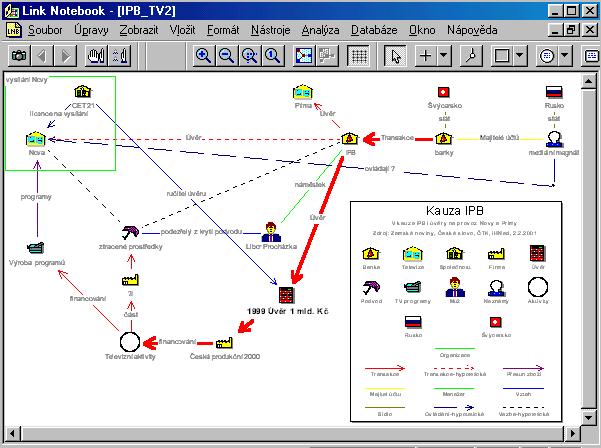Click the toolbar icon after the fit-chart icon

click(x=327, y=56)
